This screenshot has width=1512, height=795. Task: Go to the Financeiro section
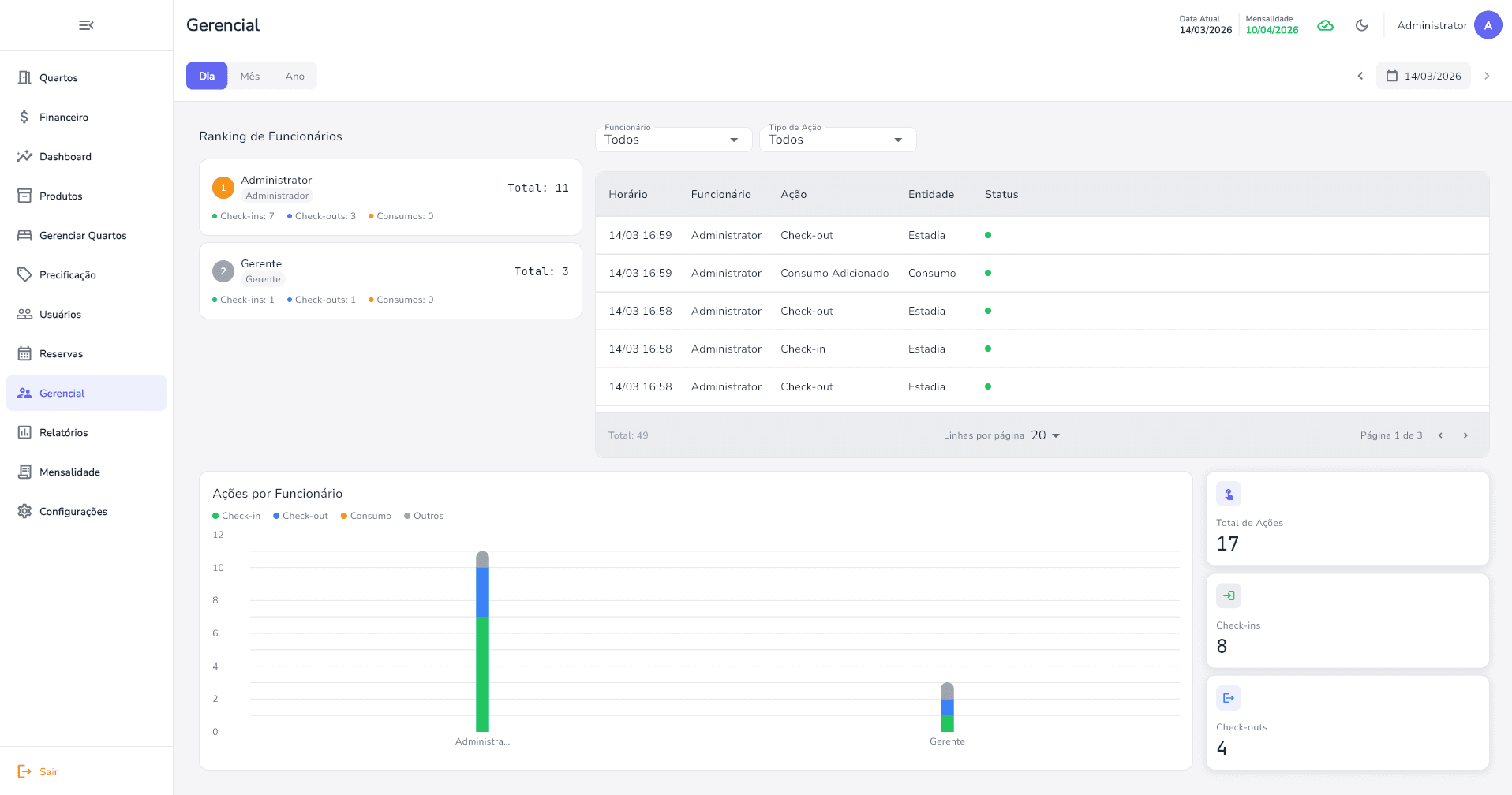63,118
